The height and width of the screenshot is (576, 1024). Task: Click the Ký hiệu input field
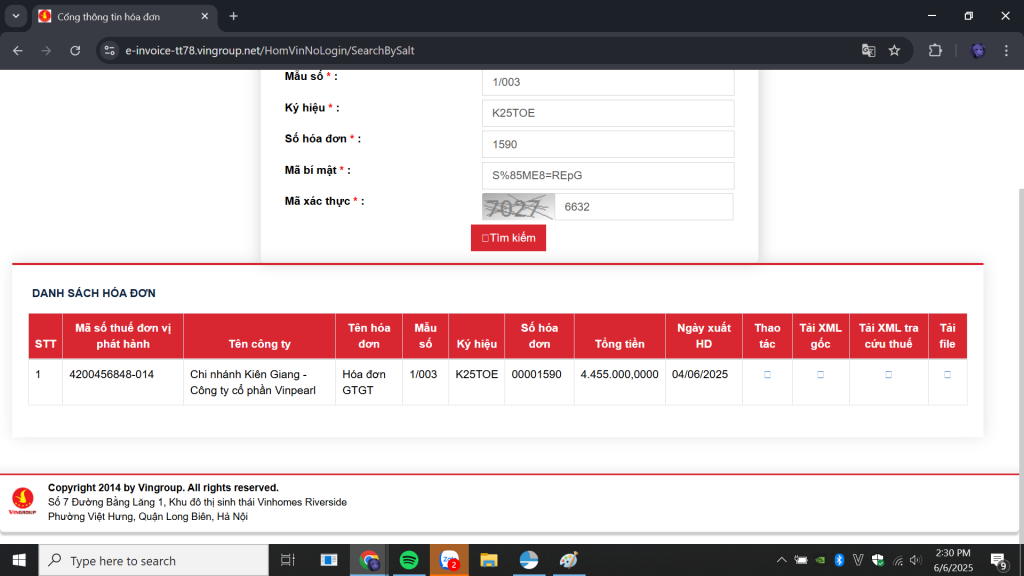[x=608, y=113]
